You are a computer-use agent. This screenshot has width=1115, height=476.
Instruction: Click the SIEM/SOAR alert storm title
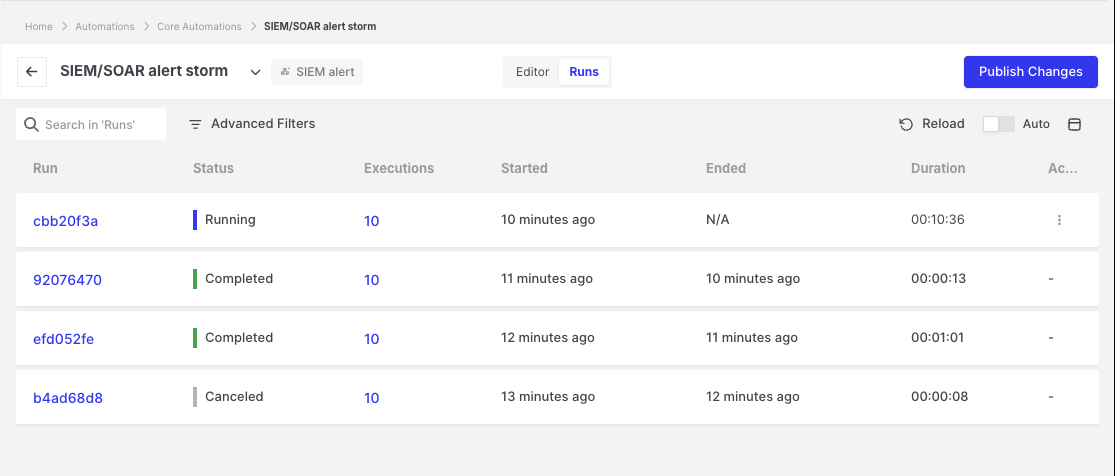click(x=144, y=71)
